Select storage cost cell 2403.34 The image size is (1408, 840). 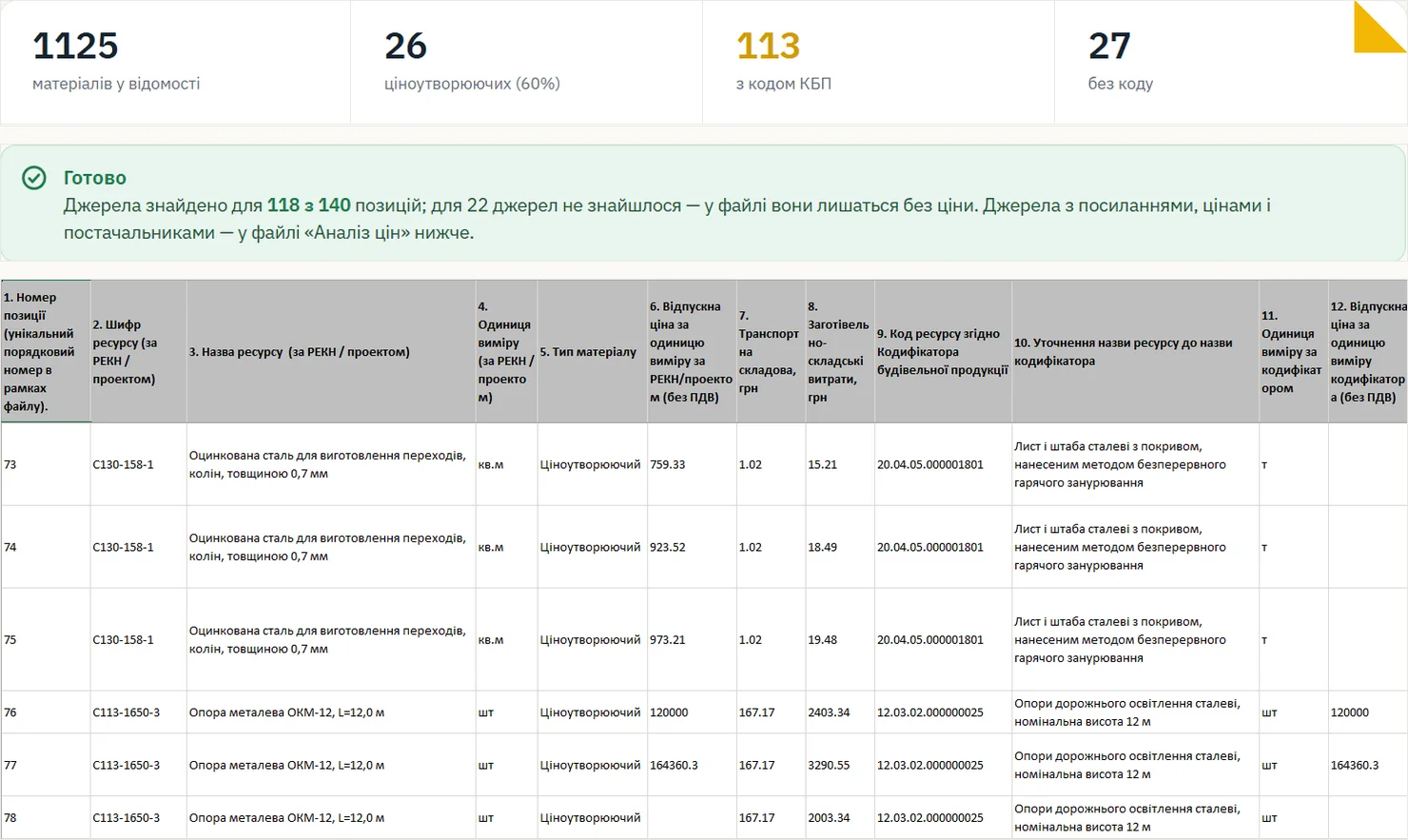(840, 712)
